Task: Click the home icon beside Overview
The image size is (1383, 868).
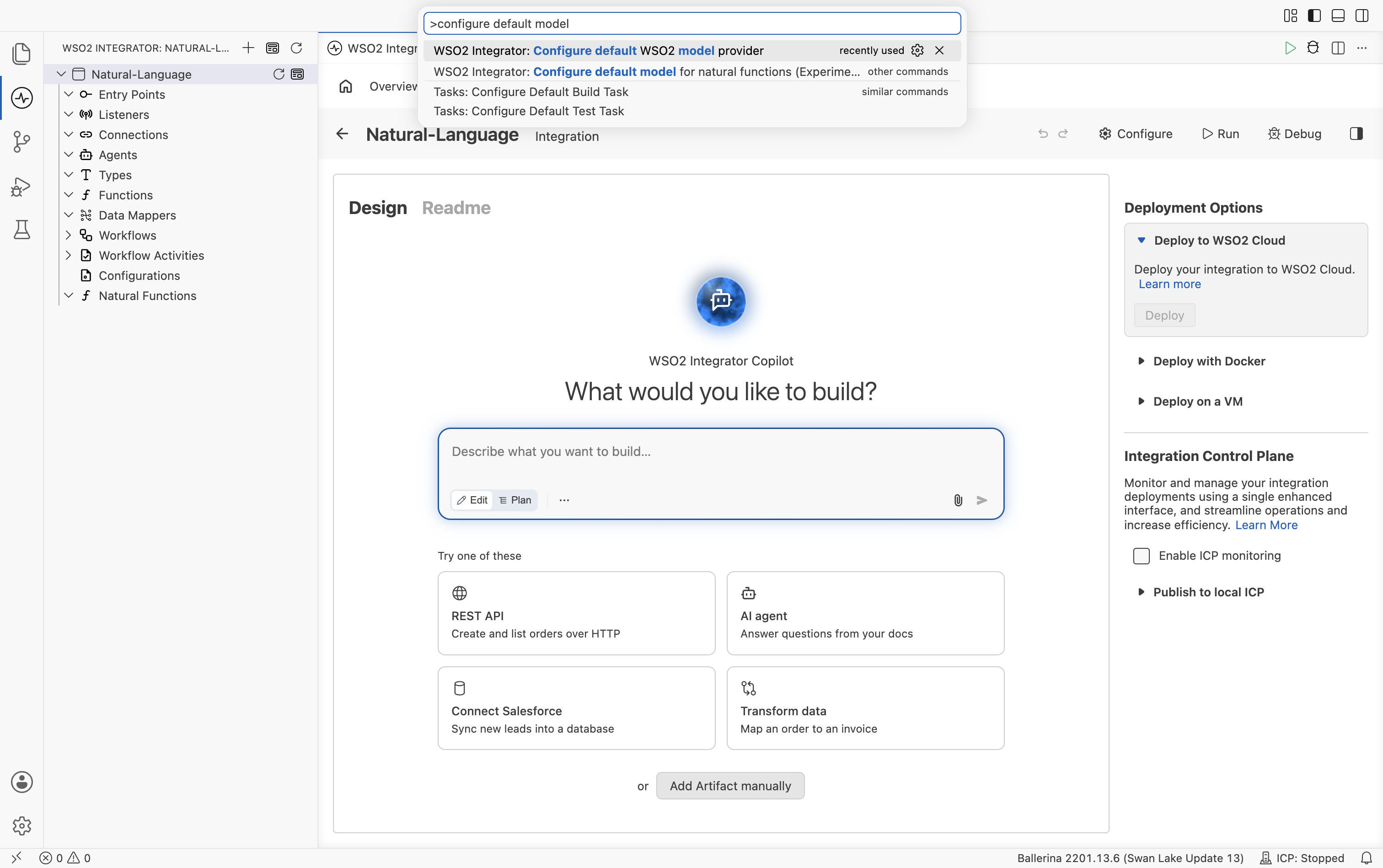Action: pyautogui.click(x=346, y=86)
